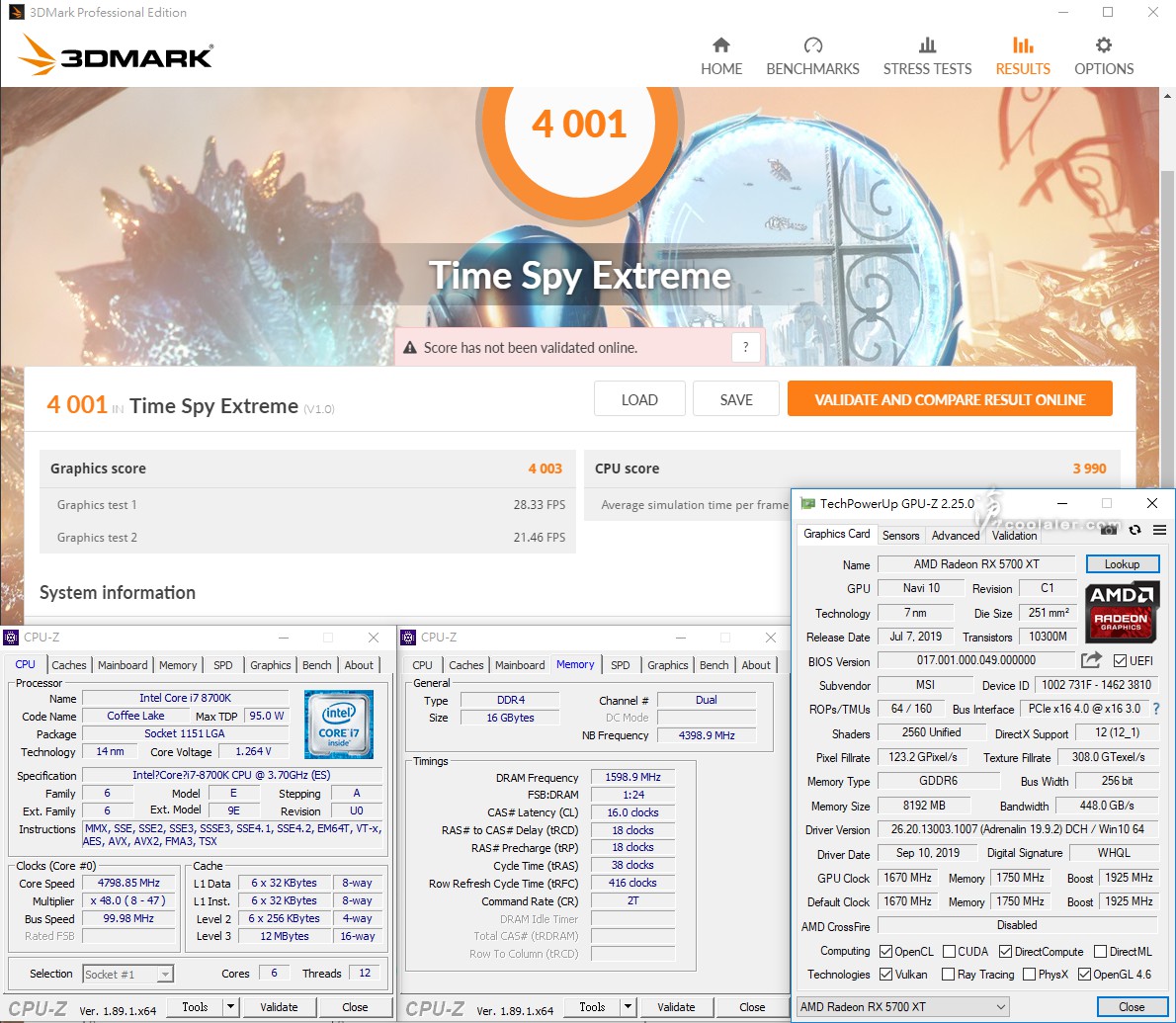This screenshot has width=1176, height=1023.
Task: Switch to the GPU-Z Sensors tab
Action: point(900,535)
